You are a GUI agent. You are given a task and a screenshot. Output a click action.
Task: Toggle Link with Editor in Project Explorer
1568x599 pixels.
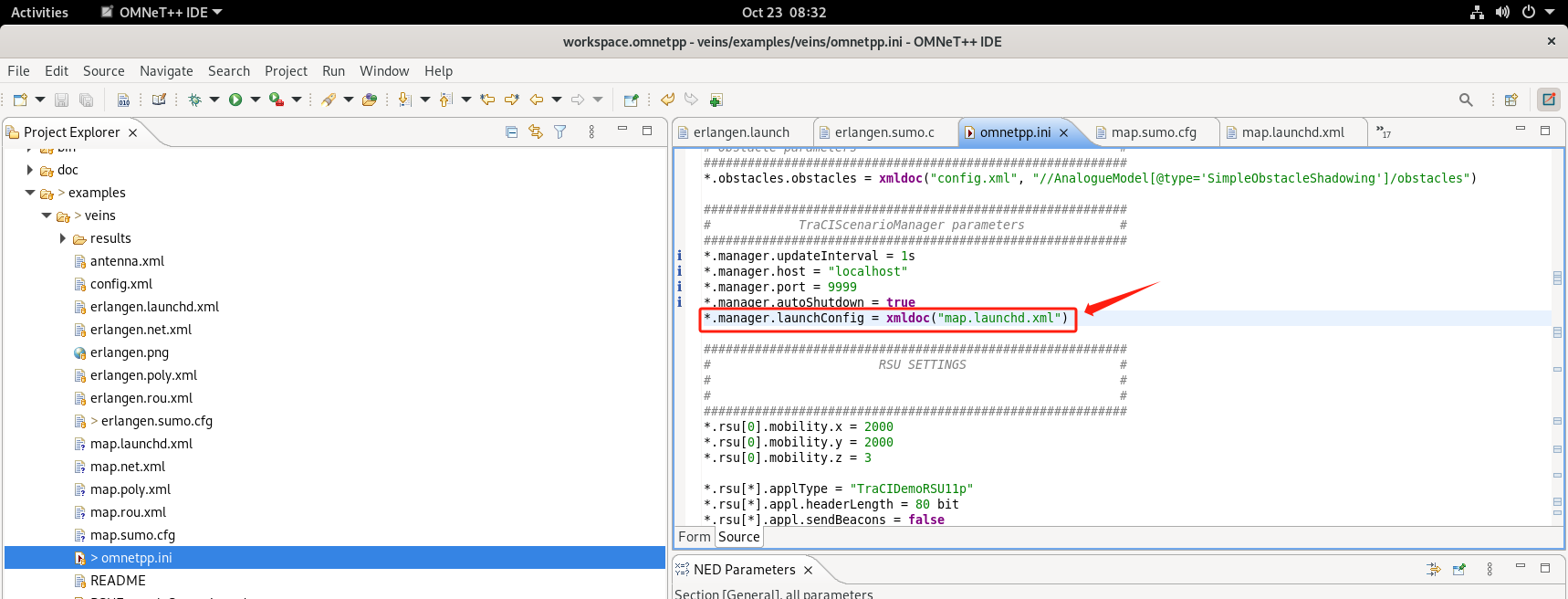[x=536, y=131]
